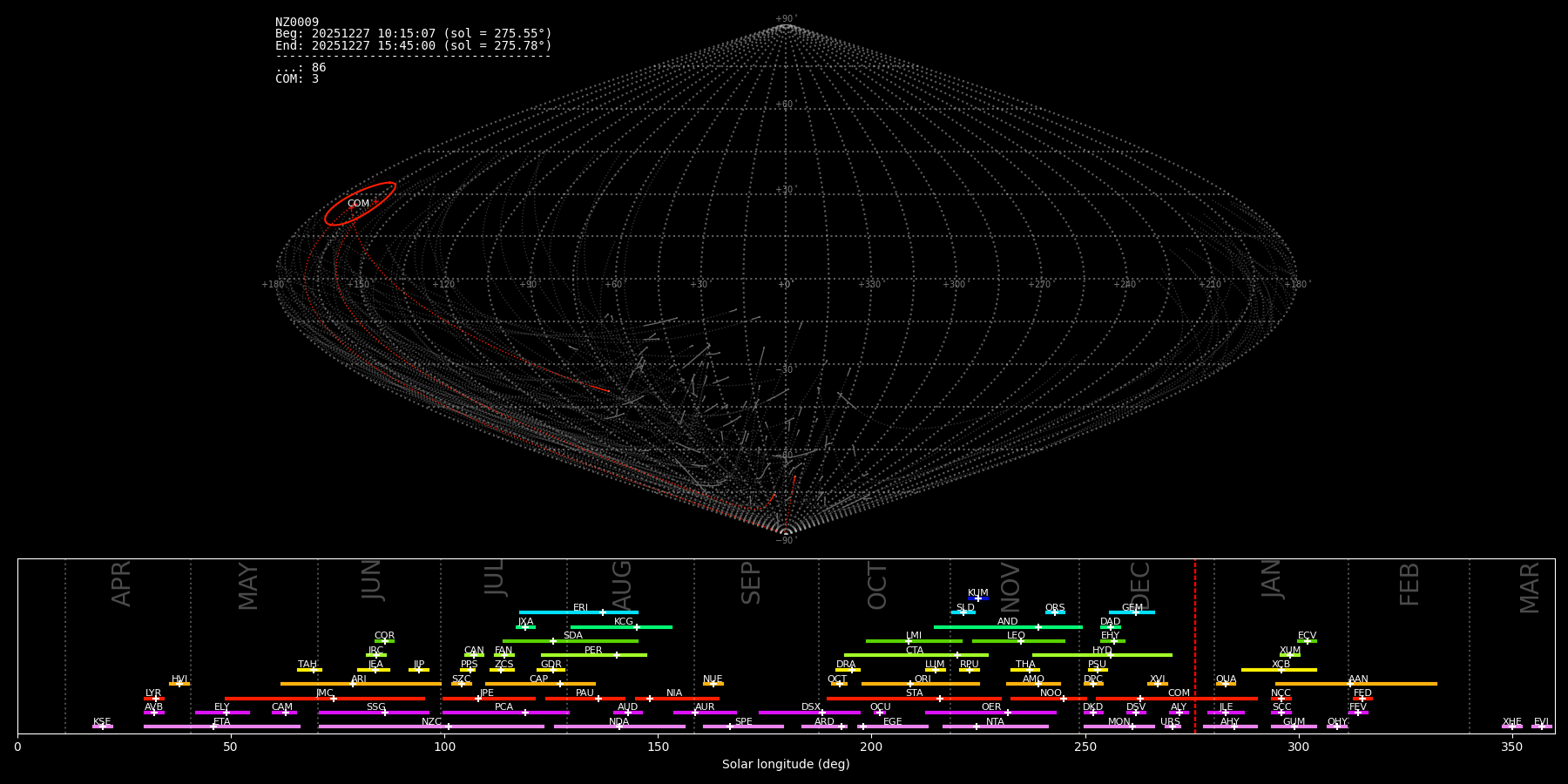1568x784 pixels.
Task: Select the NTA shower label
Action: point(995,722)
